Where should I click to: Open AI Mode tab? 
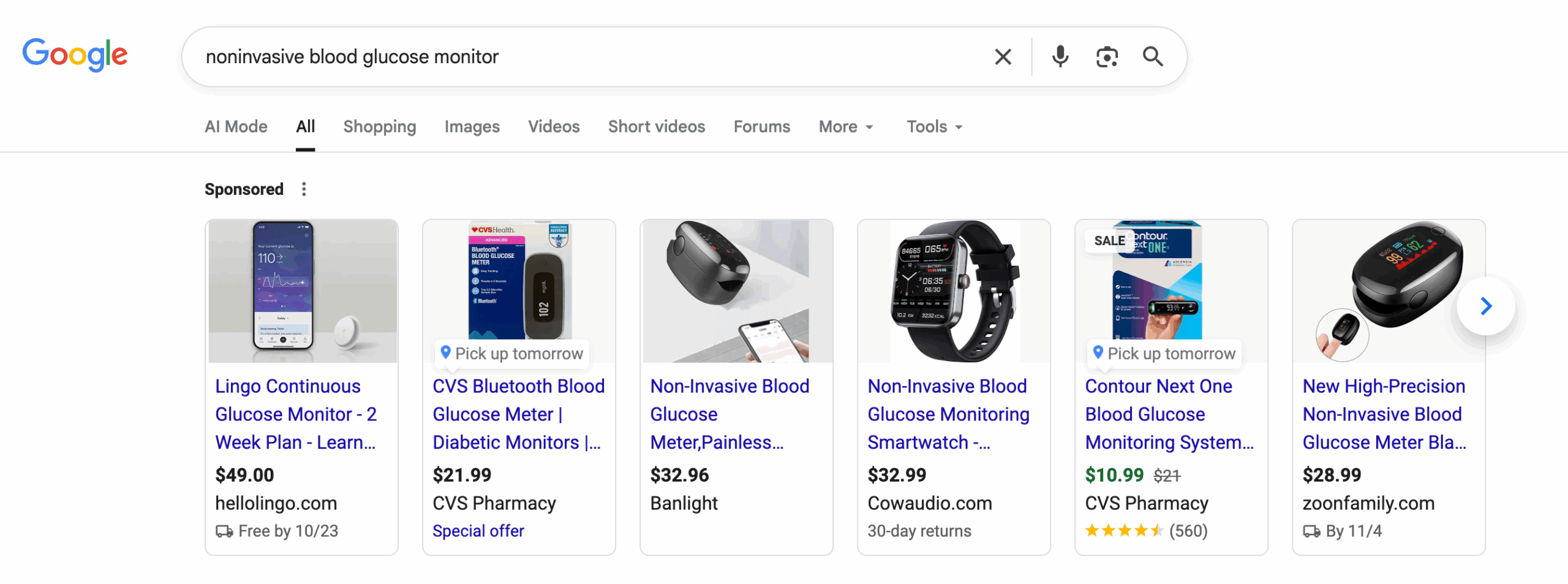(x=236, y=127)
